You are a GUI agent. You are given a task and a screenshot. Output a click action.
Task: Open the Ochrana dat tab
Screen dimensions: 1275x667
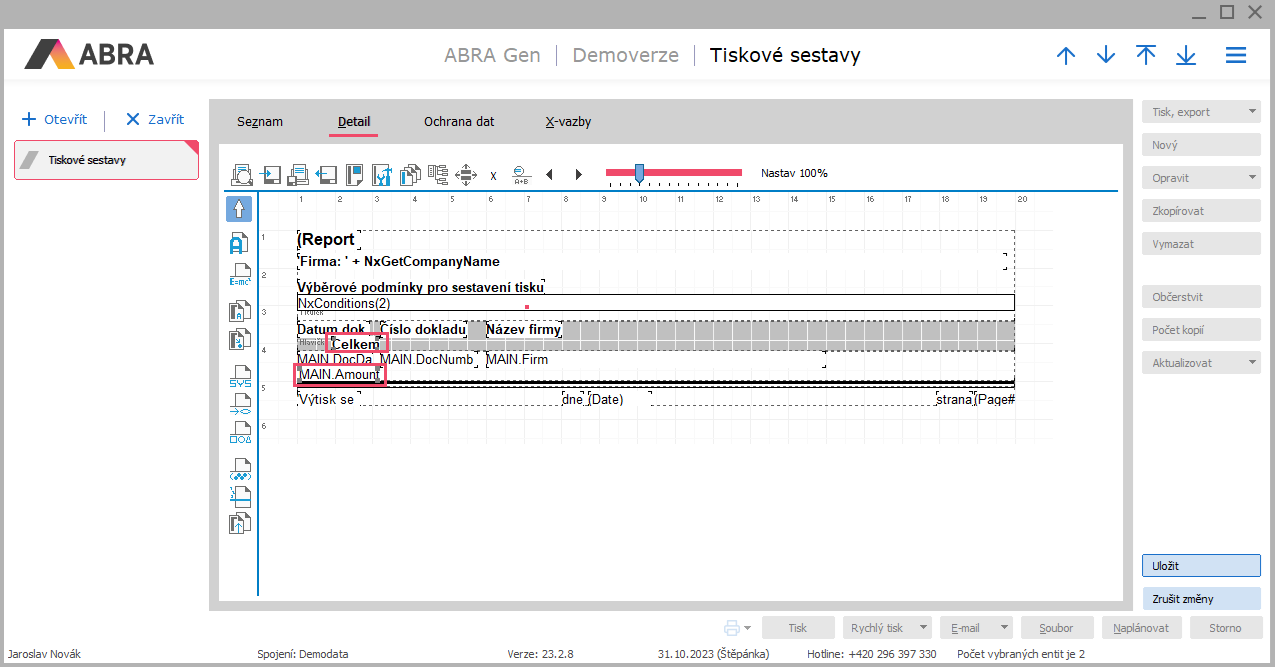(x=459, y=122)
